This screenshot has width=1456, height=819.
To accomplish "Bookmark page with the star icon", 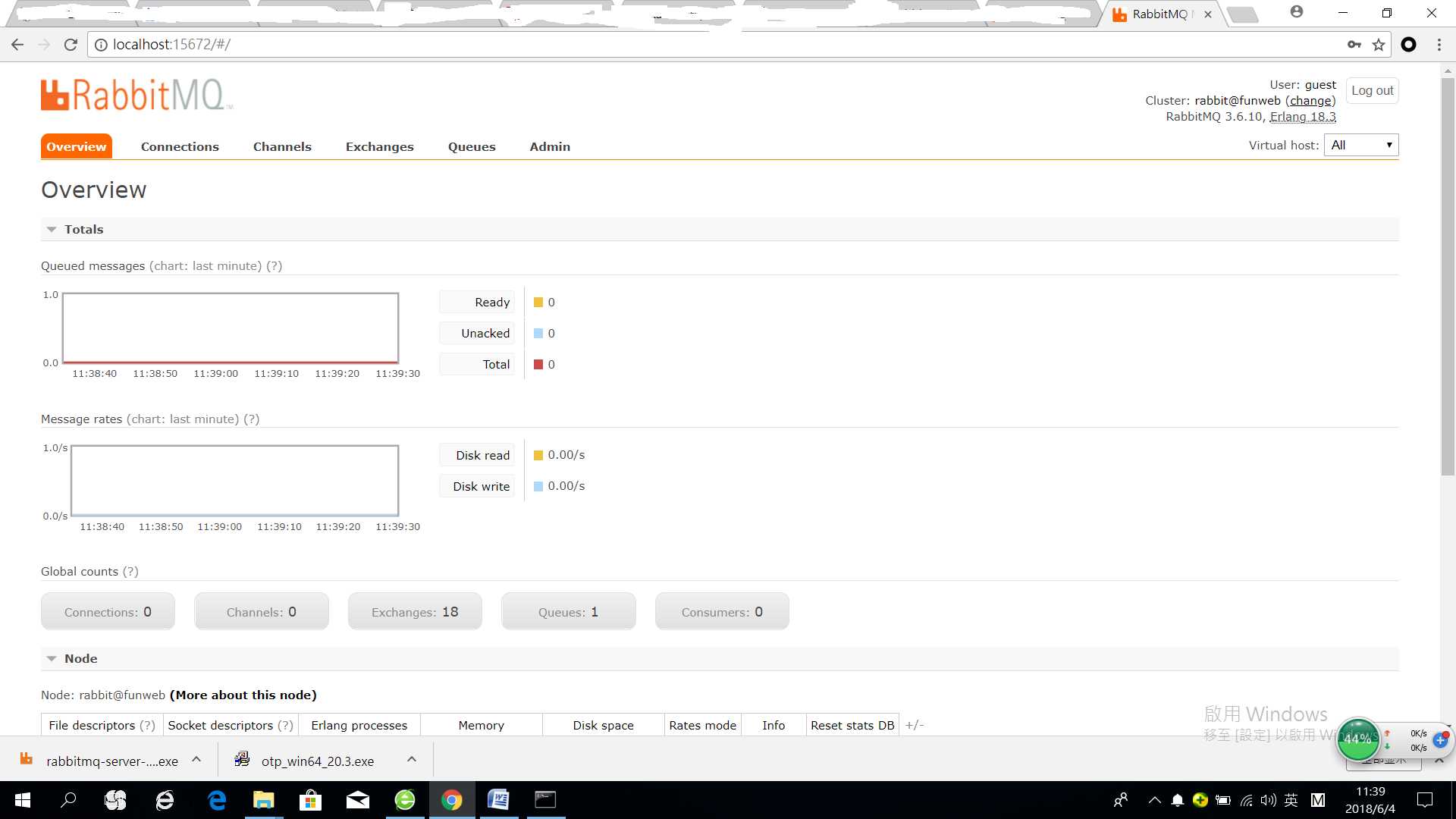I will pos(1379,45).
